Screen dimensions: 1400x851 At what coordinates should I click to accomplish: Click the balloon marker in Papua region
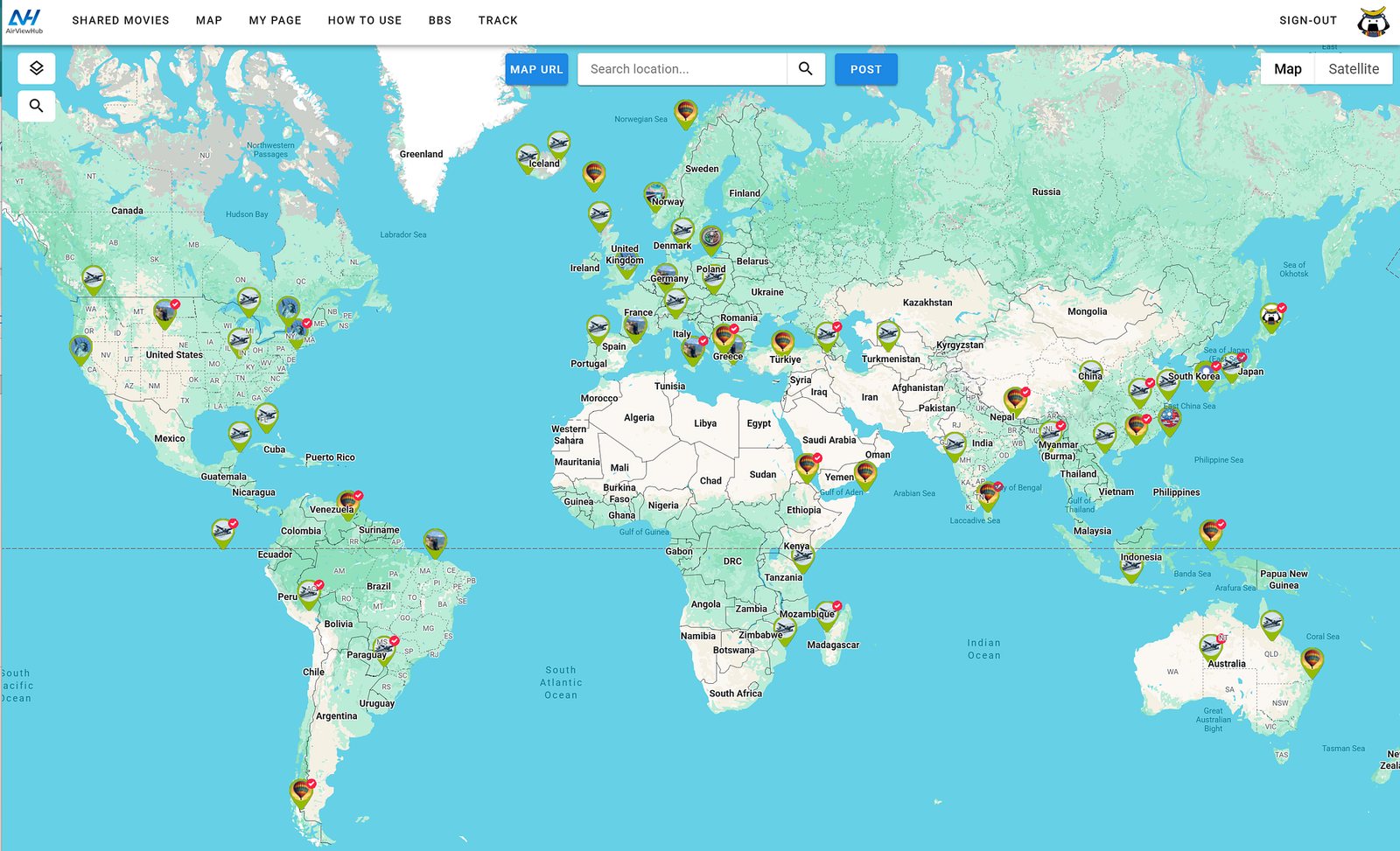point(1211,533)
